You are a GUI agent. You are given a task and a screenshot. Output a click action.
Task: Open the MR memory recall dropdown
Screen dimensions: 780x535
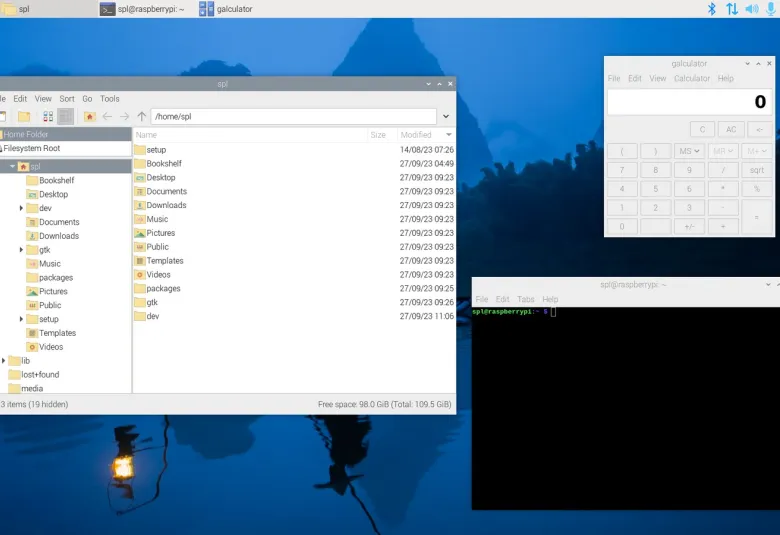click(x=723, y=151)
